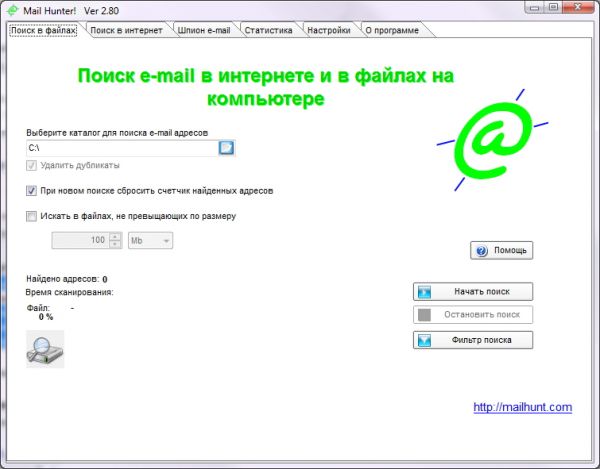Viewport: 600px width, 469px height.
Task: Click the '0 %' progress text
Action: pos(46,317)
